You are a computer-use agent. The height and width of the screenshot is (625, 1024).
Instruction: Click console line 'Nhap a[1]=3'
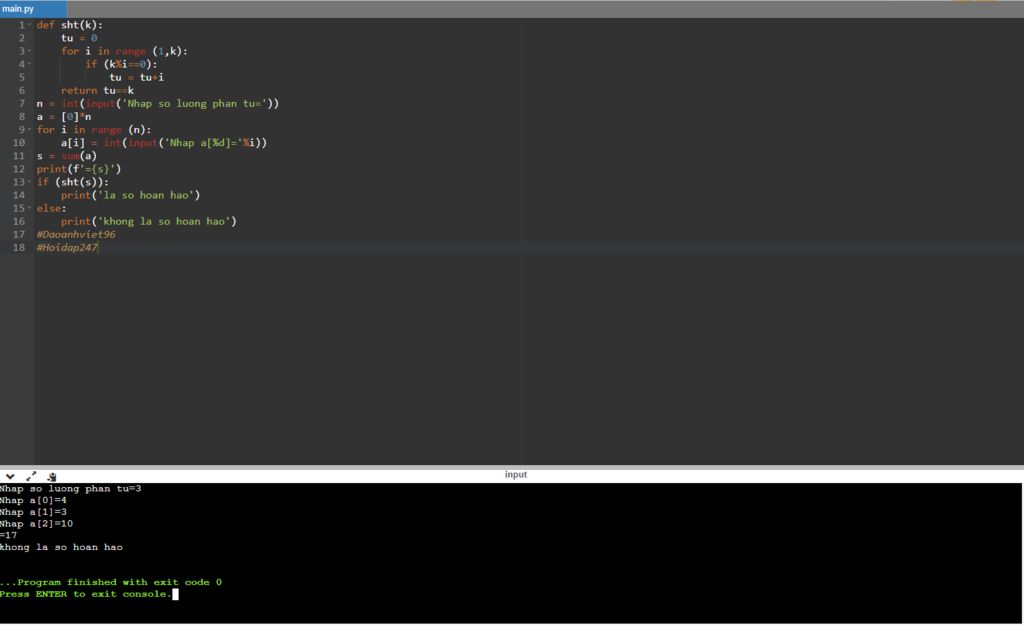coord(33,512)
